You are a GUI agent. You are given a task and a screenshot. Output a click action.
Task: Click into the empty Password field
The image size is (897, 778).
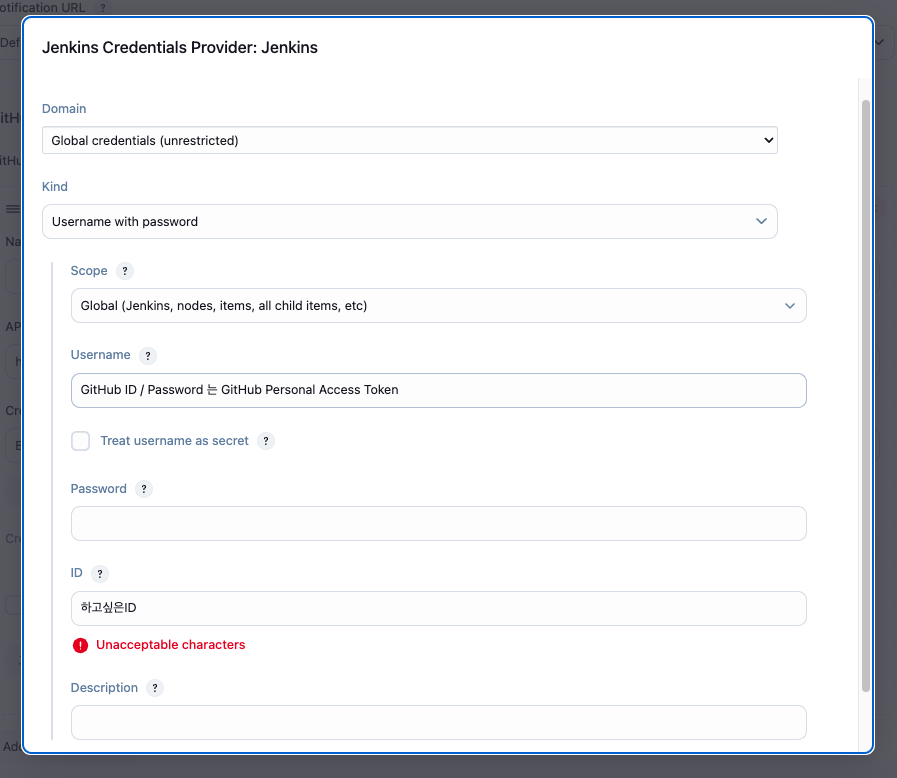point(439,523)
